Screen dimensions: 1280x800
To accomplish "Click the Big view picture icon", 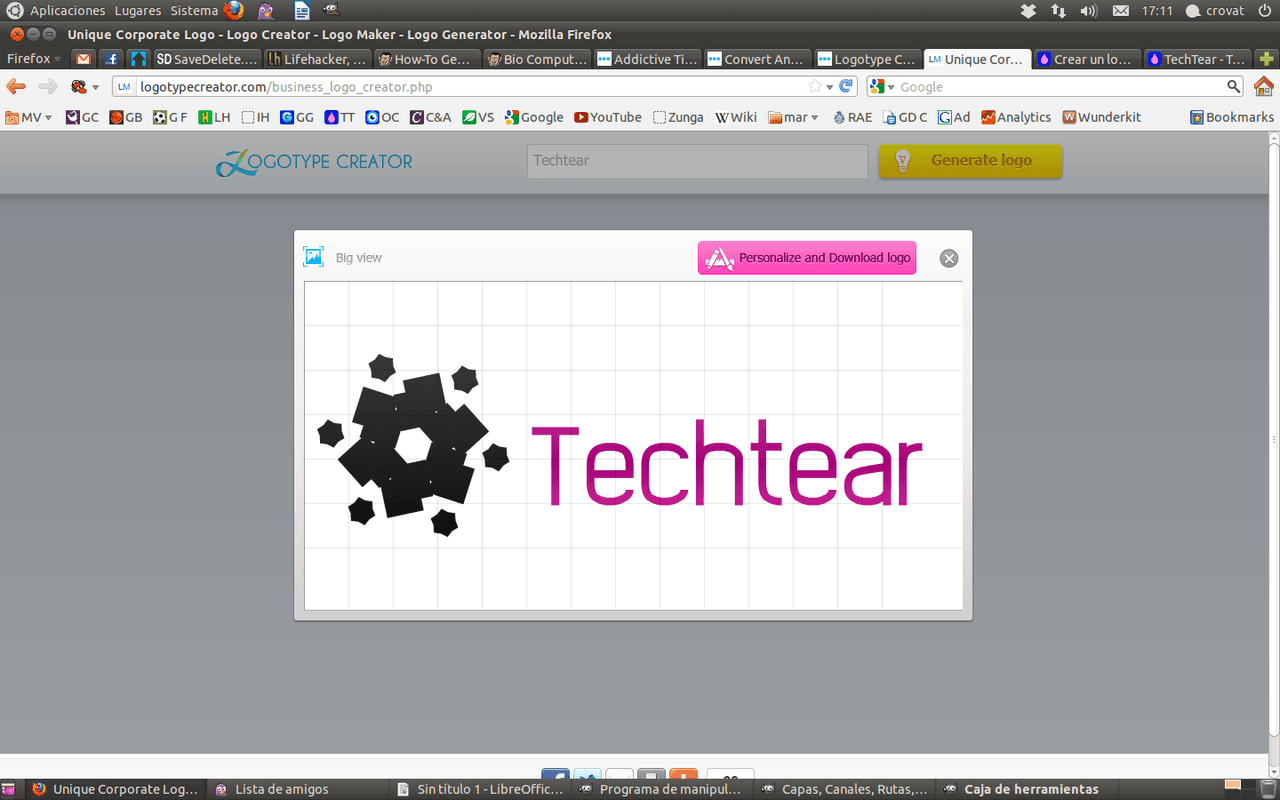I will click(x=313, y=257).
